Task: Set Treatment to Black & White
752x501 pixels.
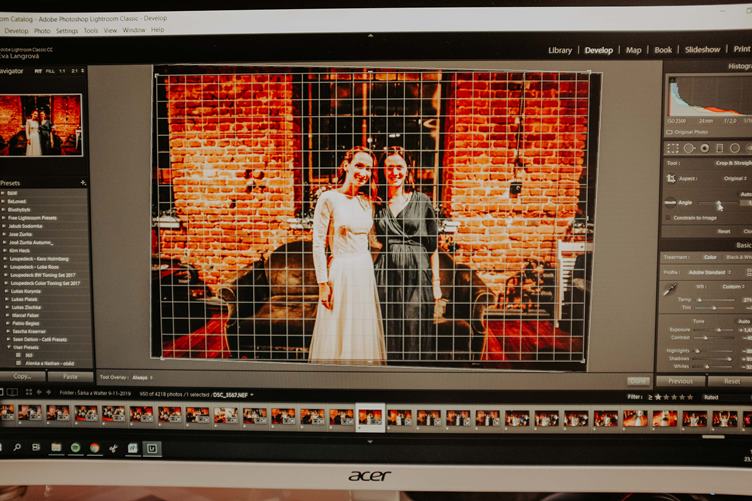Action: [739, 257]
